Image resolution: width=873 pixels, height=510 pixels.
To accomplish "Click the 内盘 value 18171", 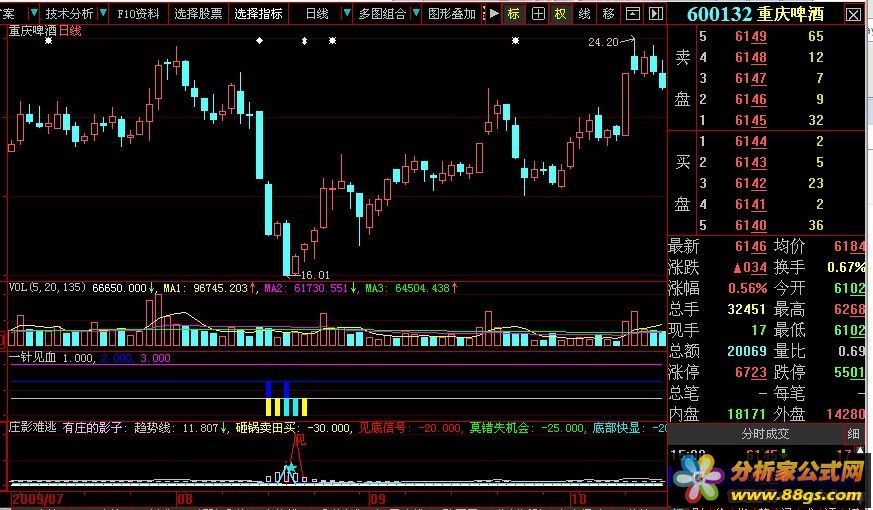I will click(x=747, y=414).
